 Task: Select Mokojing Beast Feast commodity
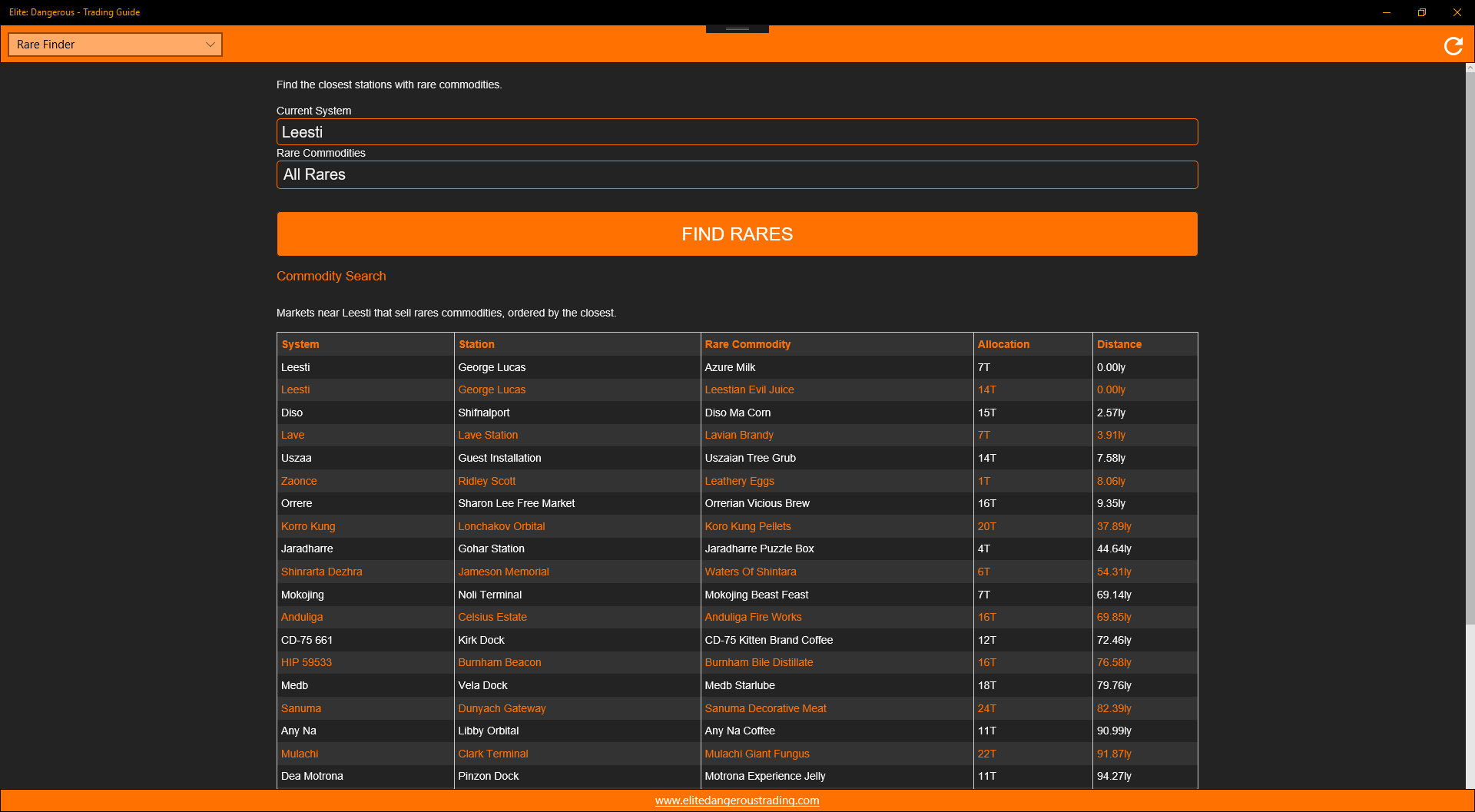757,595
